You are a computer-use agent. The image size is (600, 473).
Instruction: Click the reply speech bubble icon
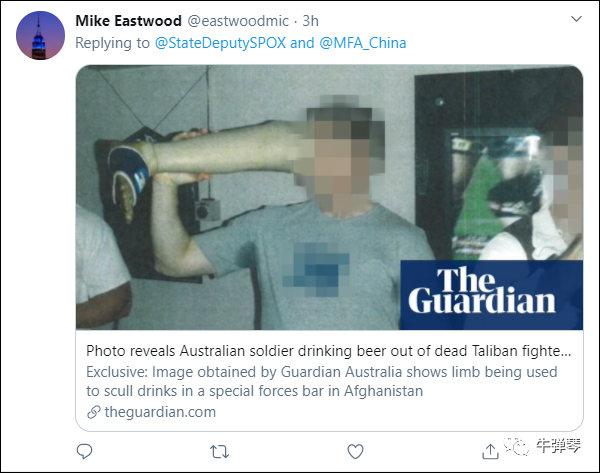84,452
